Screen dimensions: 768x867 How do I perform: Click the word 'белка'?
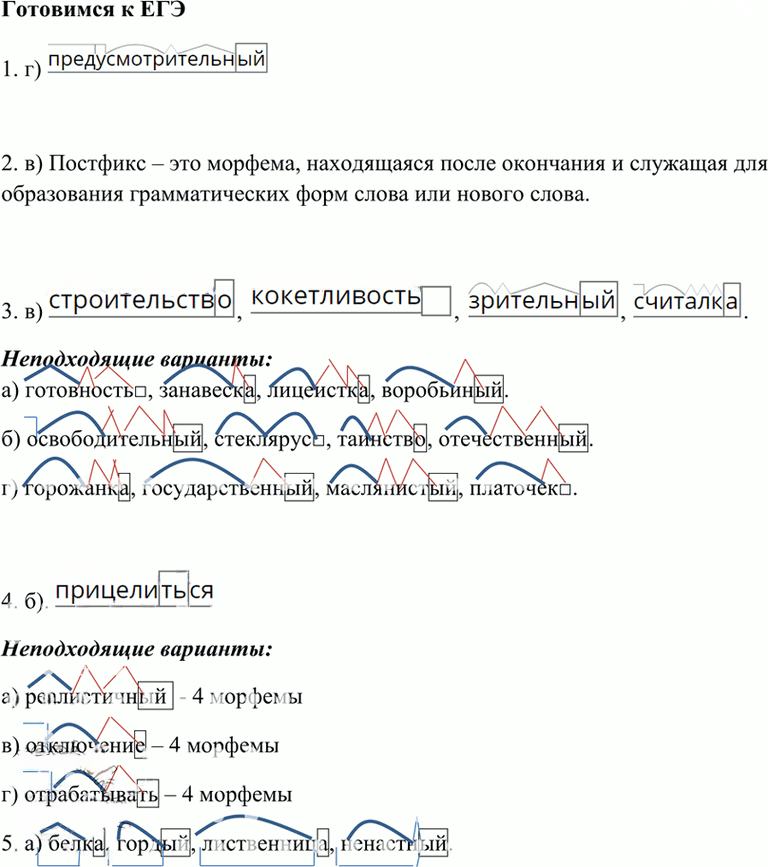coord(76,844)
